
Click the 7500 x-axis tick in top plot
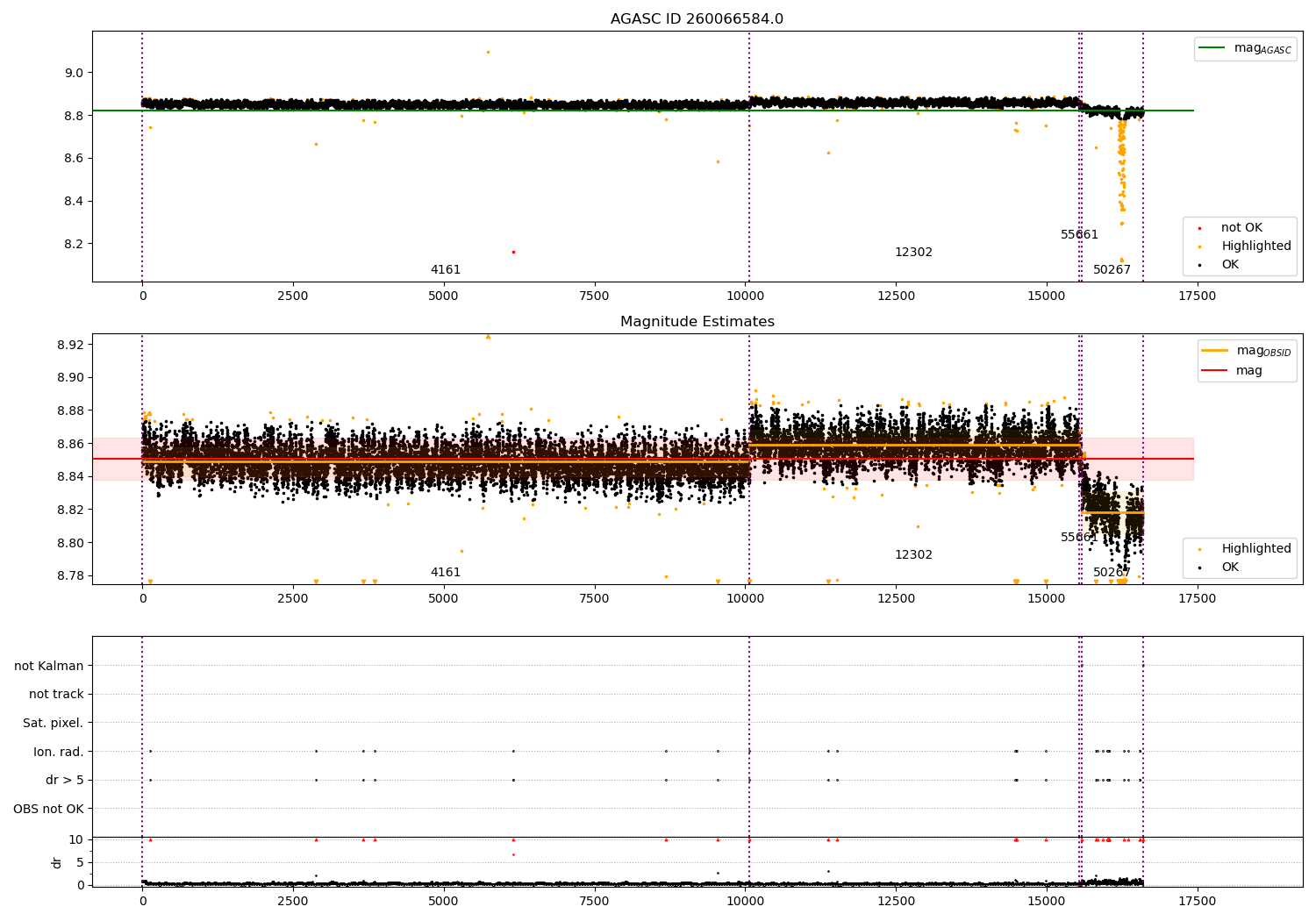click(594, 296)
